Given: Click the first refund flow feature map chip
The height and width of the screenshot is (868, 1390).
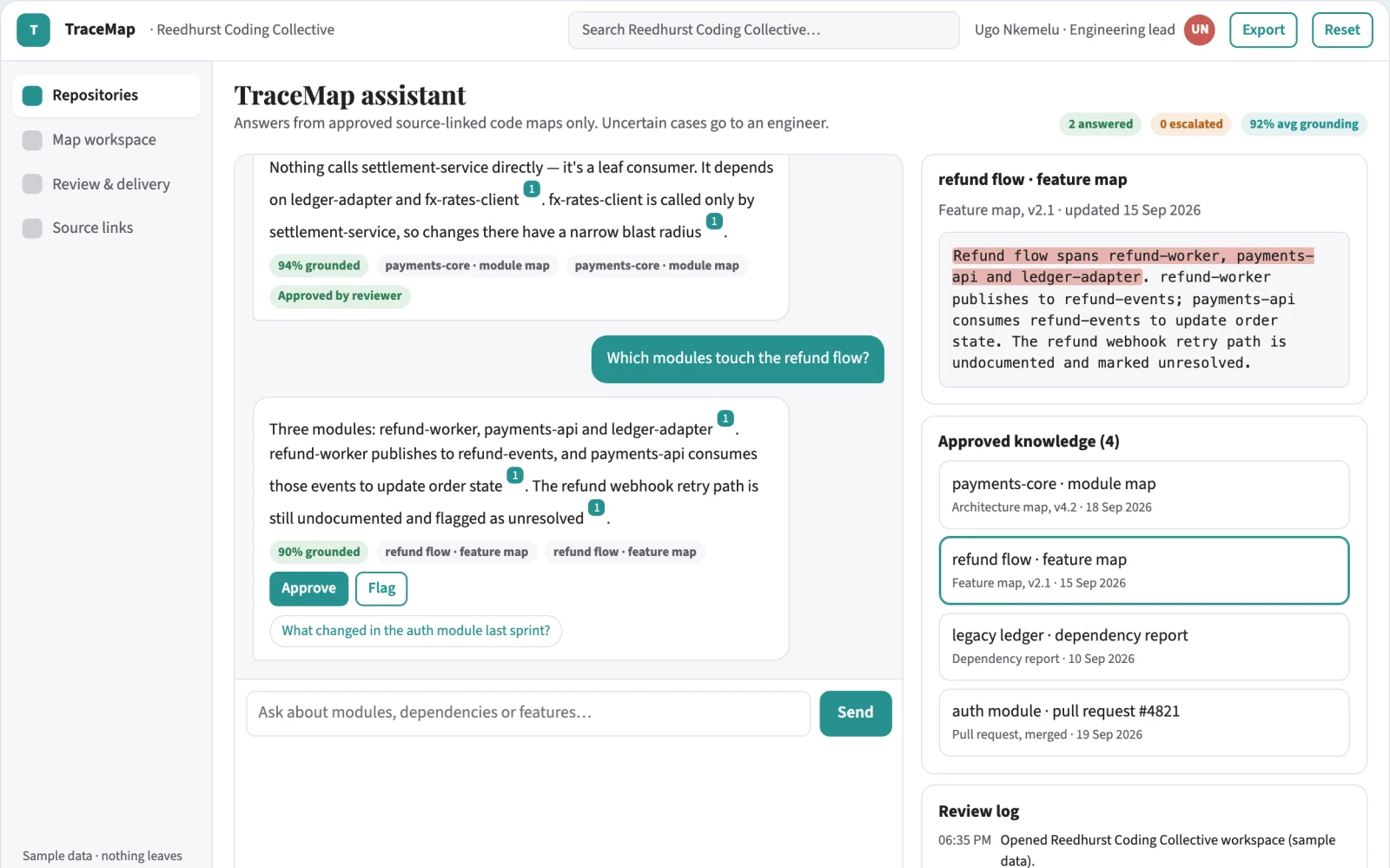Looking at the screenshot, I should pos(456,552).
